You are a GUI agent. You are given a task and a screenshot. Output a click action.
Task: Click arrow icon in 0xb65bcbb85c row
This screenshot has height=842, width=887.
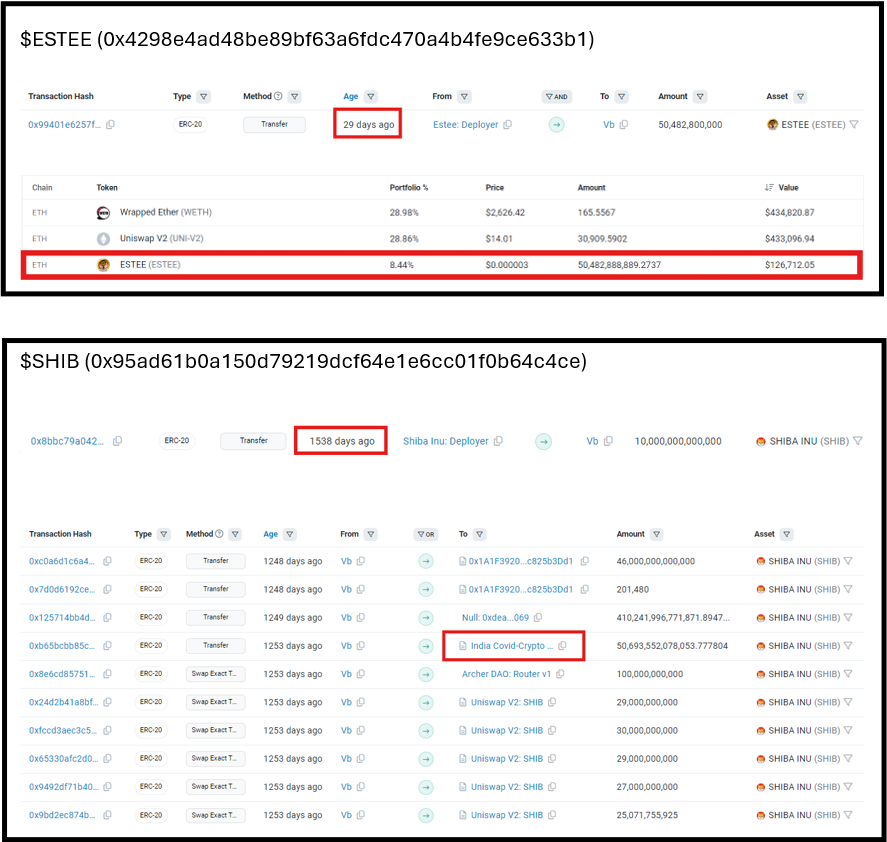coord(426,646)
